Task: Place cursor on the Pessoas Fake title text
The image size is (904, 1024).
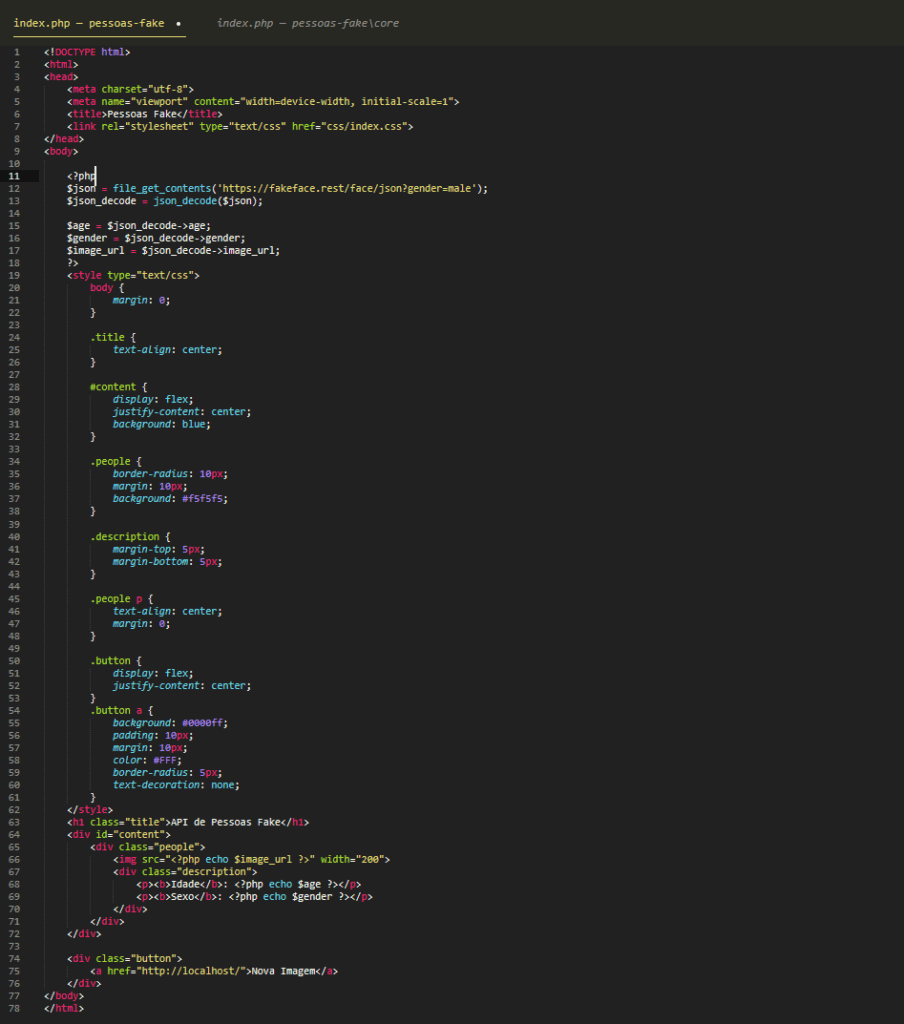Action: (146, 114)
